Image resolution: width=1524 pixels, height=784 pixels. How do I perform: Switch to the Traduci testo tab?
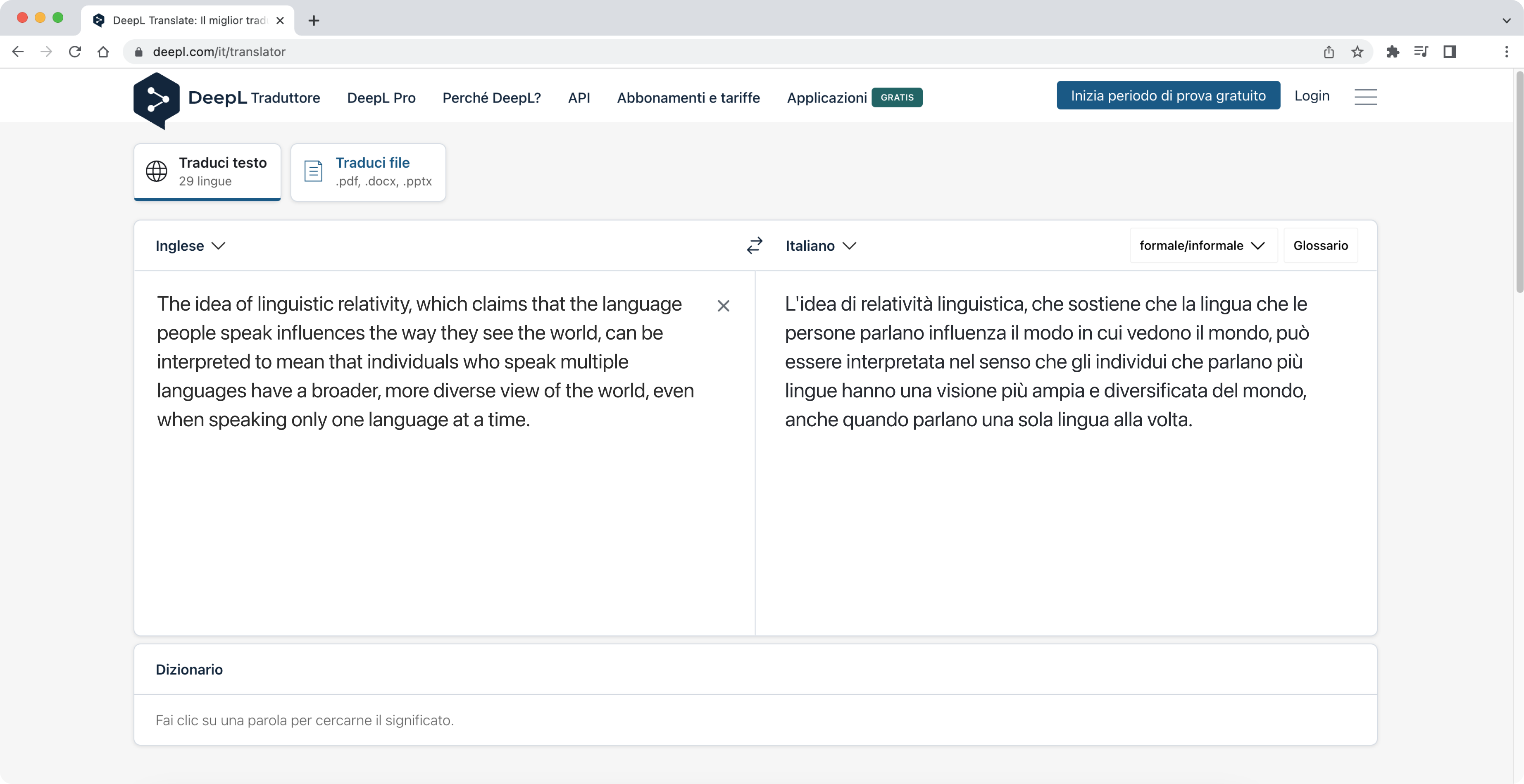point(207,171)
